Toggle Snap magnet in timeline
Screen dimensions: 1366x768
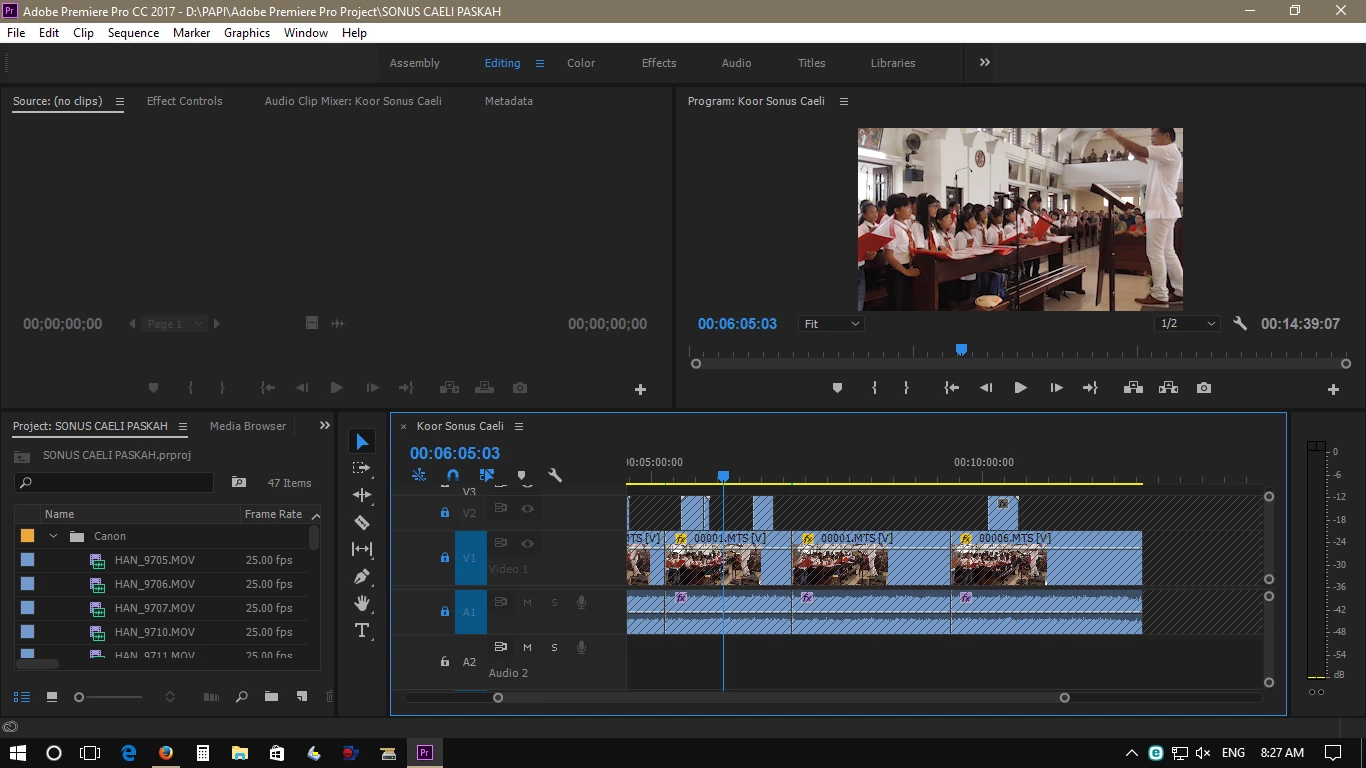point(453,476)
